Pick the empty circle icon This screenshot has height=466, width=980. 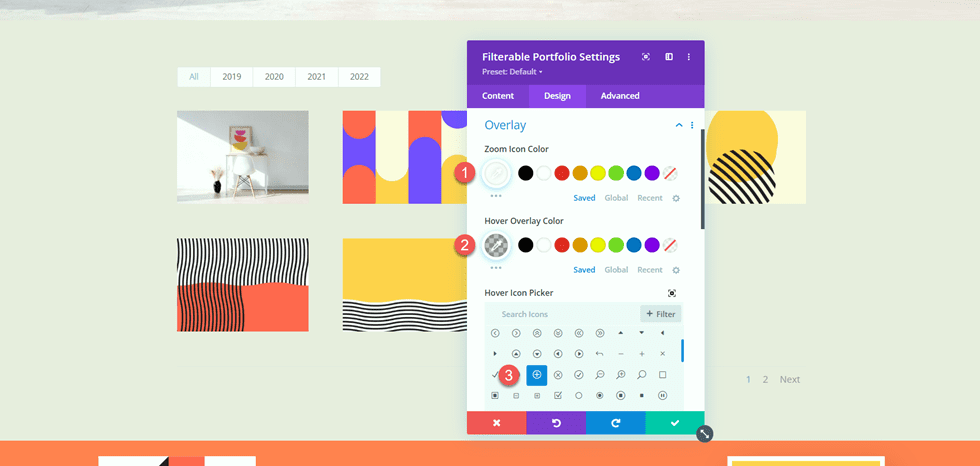(x=579, y=395)
